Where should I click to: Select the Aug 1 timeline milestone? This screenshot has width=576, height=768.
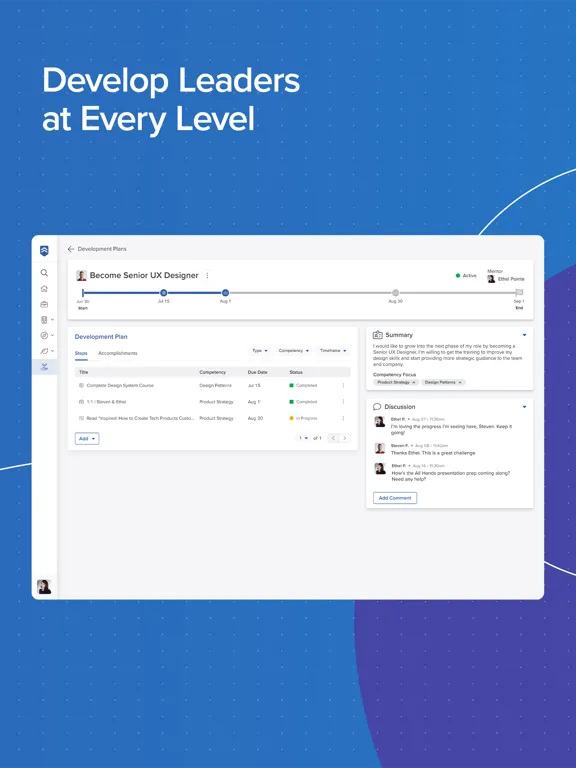225,292
